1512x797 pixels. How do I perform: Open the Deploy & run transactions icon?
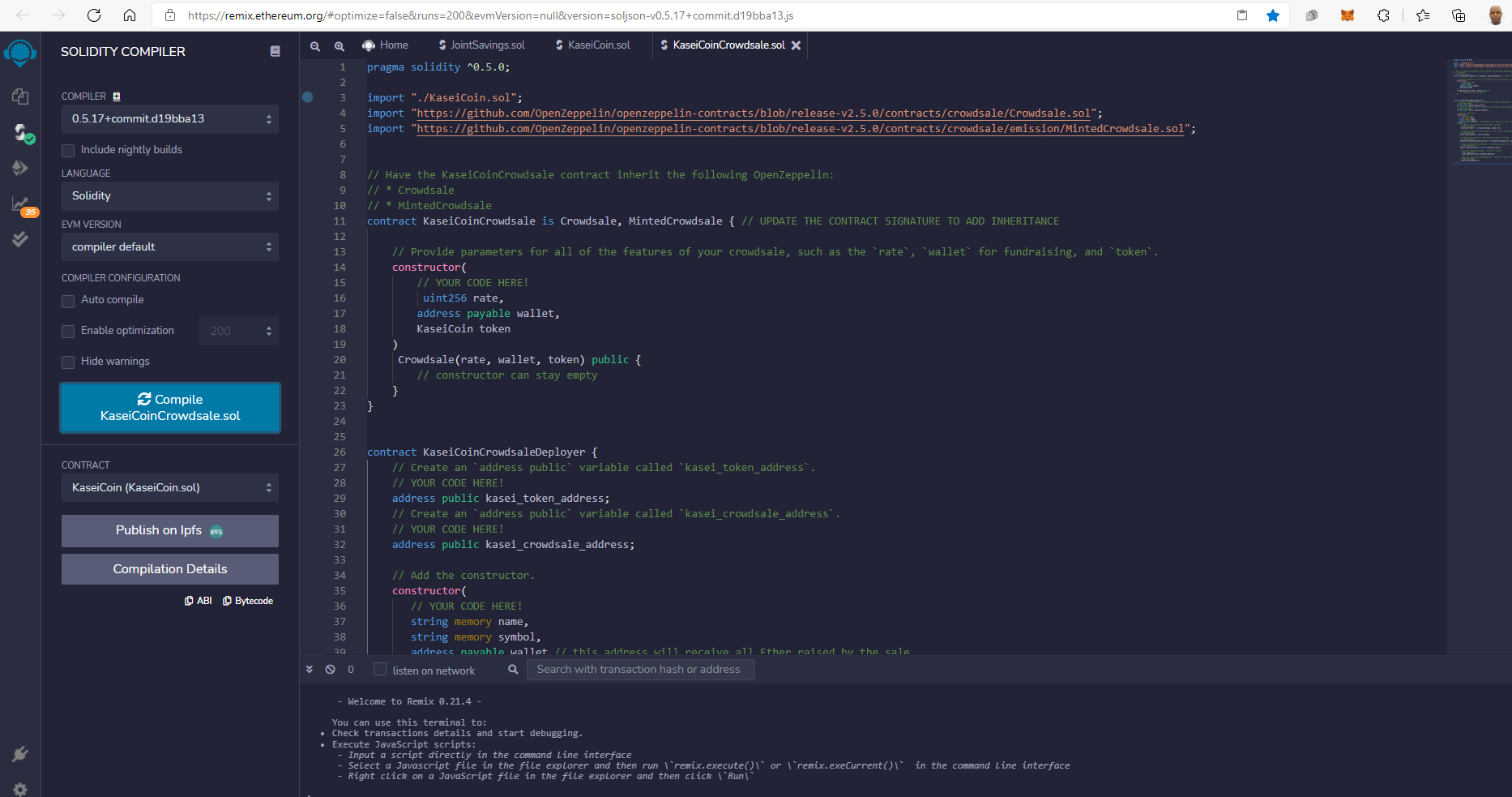[x=20, y=168]
